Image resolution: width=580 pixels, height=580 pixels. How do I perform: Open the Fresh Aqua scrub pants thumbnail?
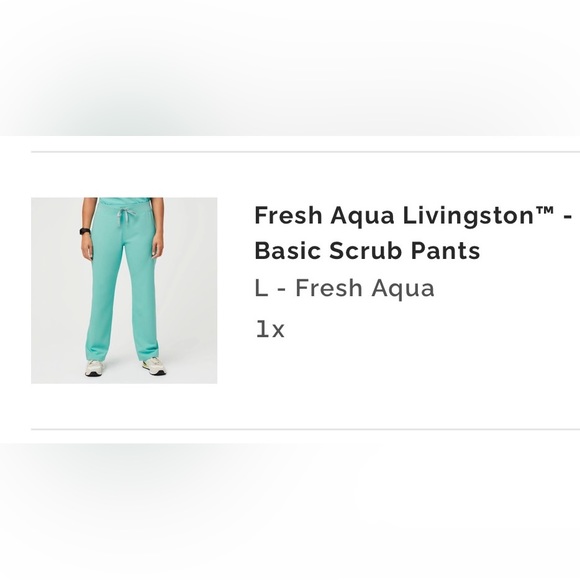tap(124, 290)
